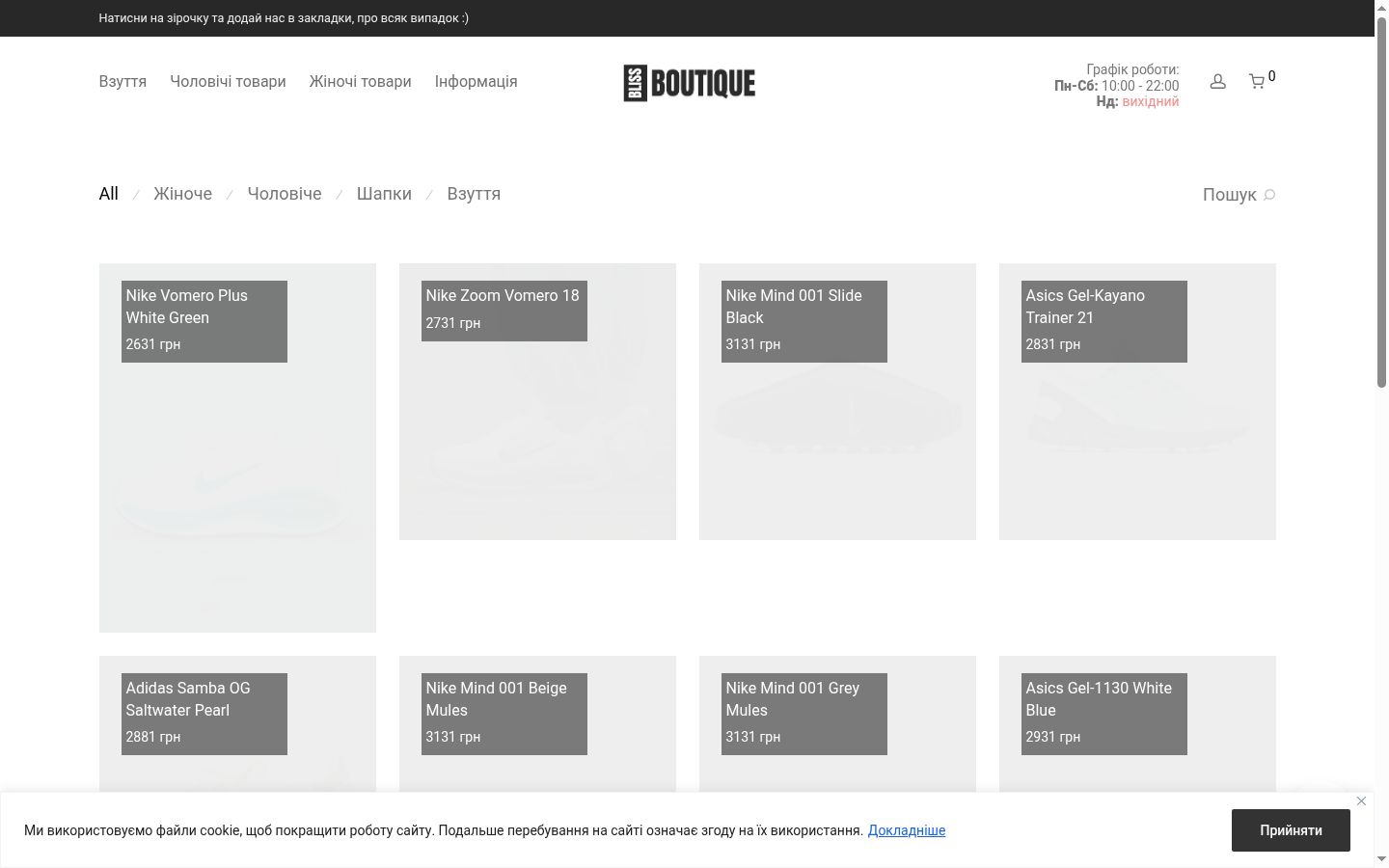Open the user account icon
Image resolution: width=1389 pixels, height=868 pixels.
(1217, 82)
